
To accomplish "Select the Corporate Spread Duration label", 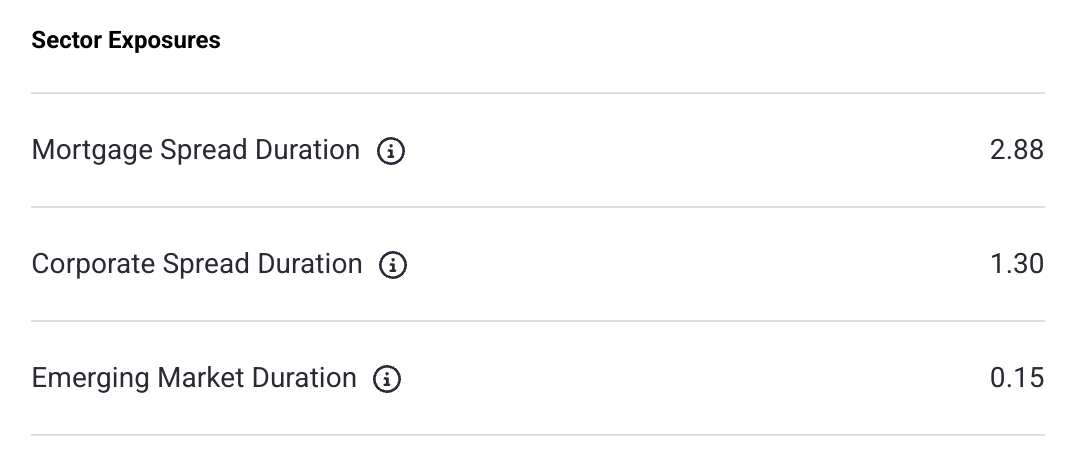I will (197, 264).
